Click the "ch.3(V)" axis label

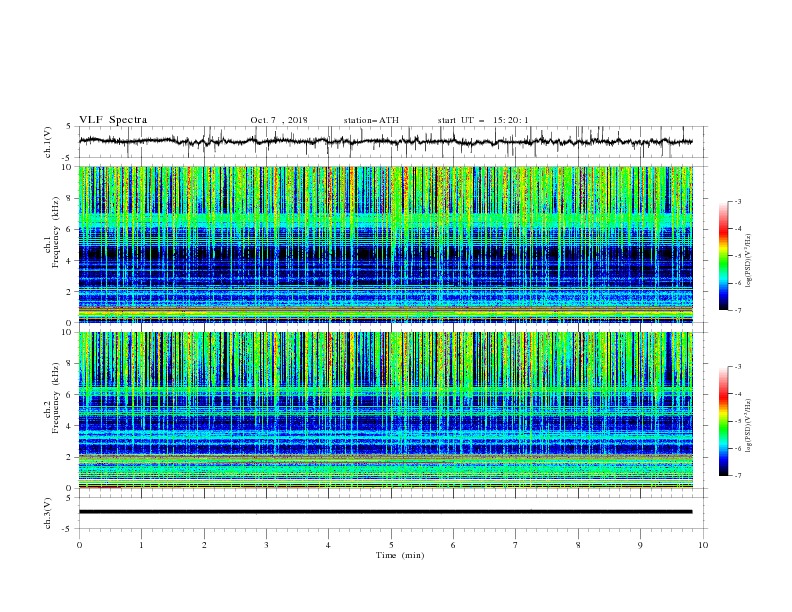(48, 513)
